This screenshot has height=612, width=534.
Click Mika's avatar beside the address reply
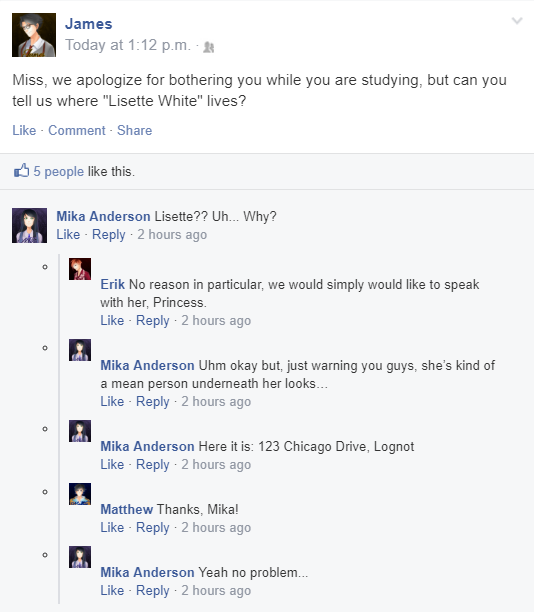pos(80,431)
